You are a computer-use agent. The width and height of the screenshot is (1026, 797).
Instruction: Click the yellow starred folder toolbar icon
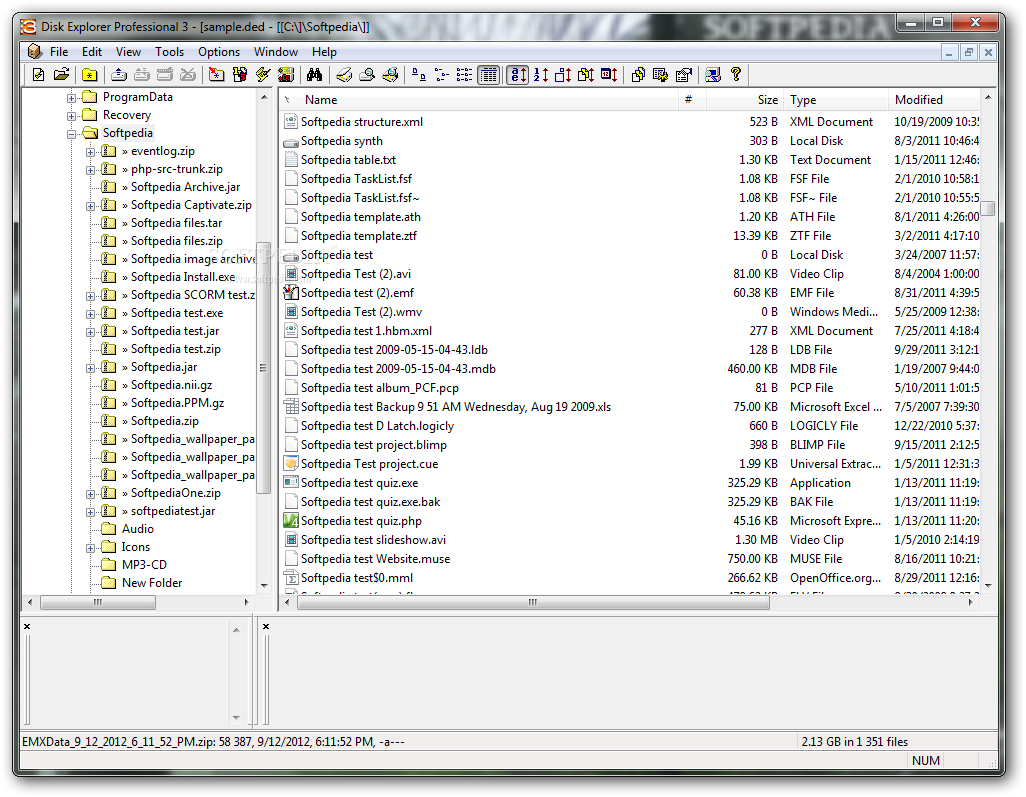pos(90,75)
